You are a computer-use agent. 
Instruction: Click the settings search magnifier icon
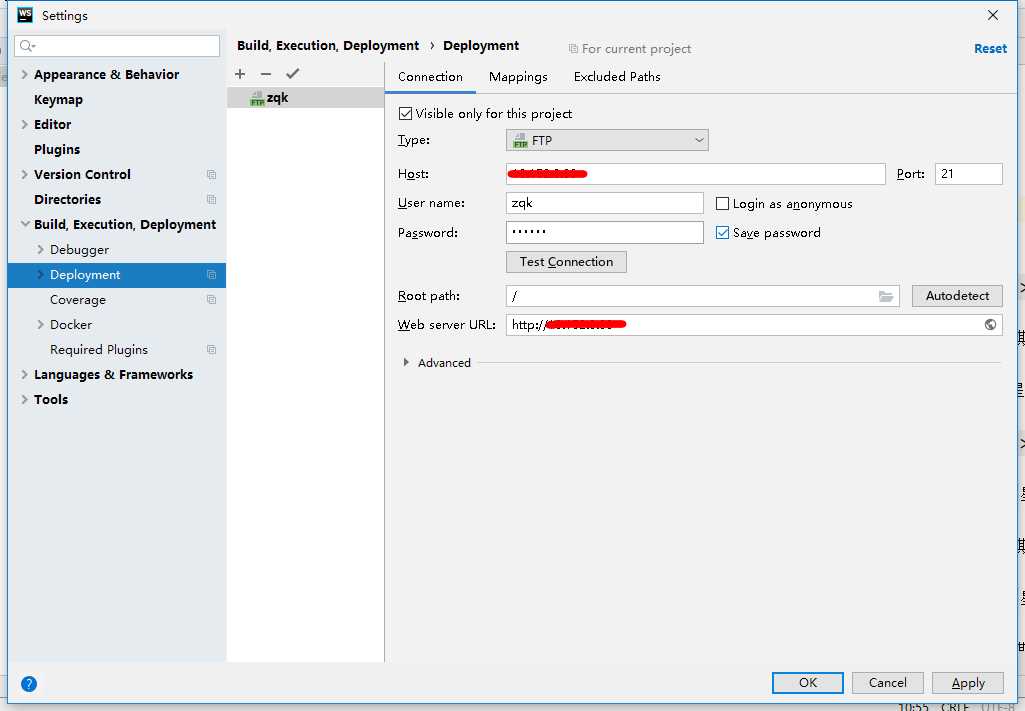click(x=27, y=46)
